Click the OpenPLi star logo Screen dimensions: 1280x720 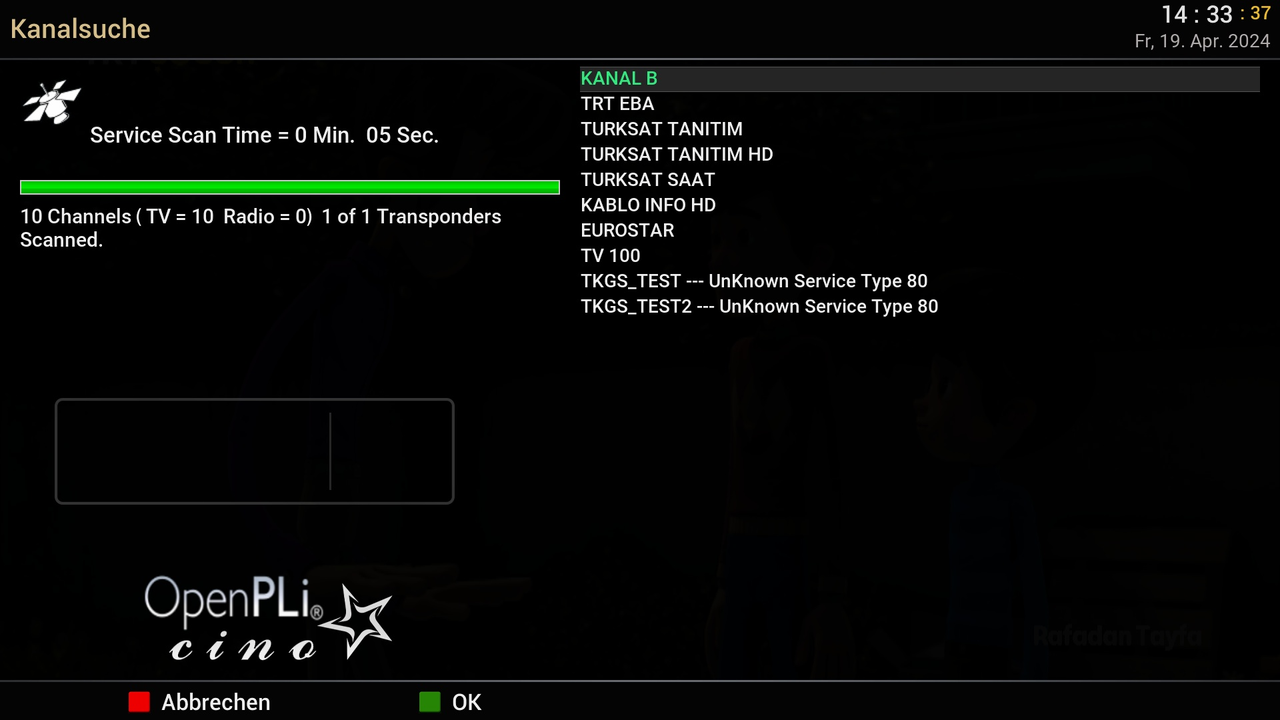click(x=268, y=622)
